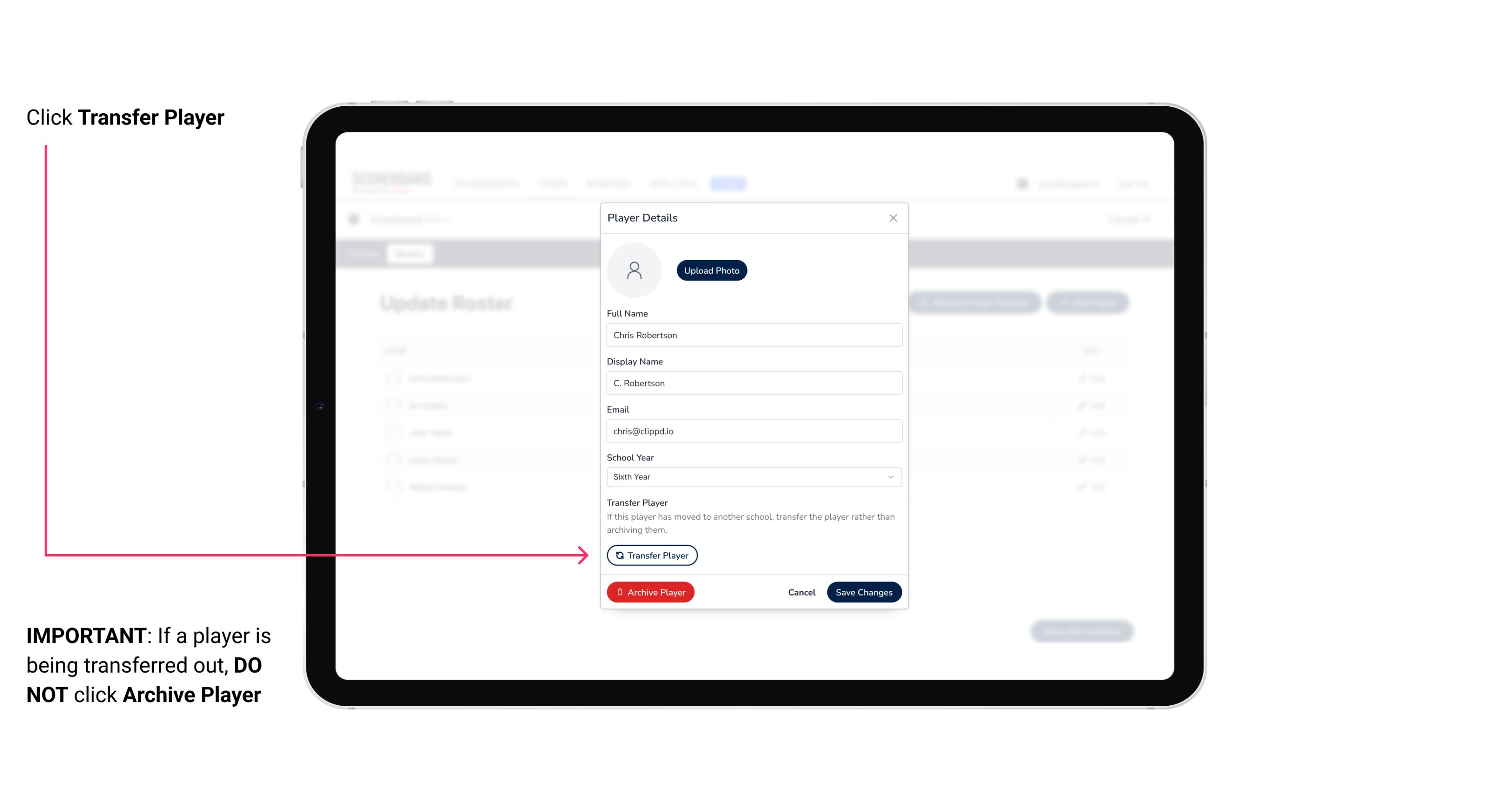Click Cancel button to dismiss dialog
Screen dimensions: 1509x812
[800, 591]
